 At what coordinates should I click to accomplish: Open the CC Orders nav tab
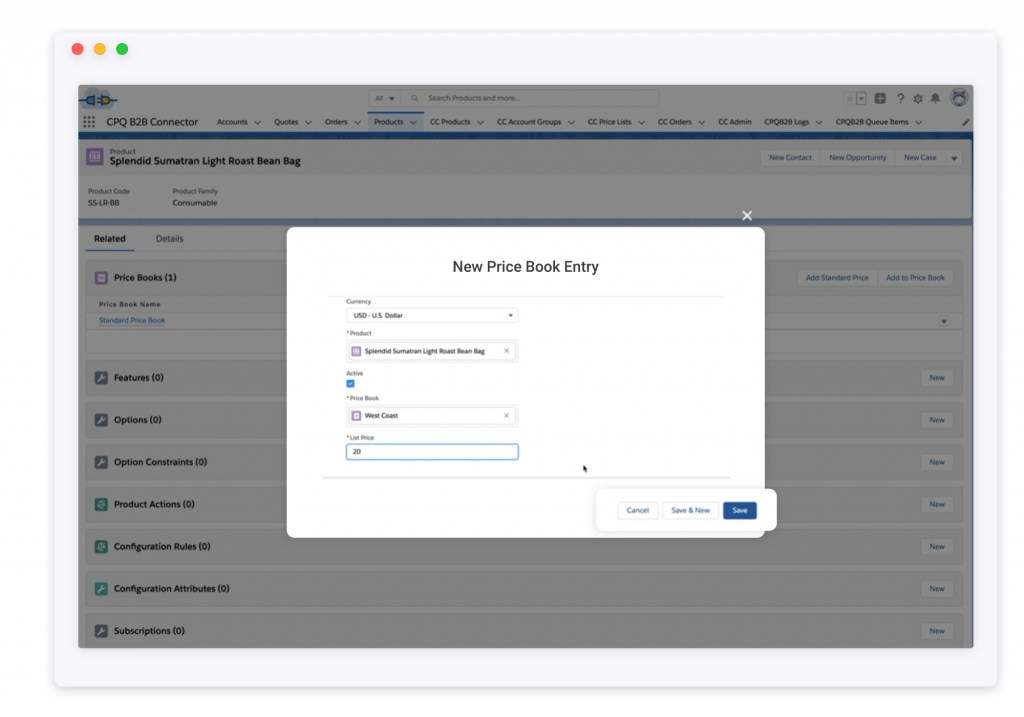pos(675,122)
